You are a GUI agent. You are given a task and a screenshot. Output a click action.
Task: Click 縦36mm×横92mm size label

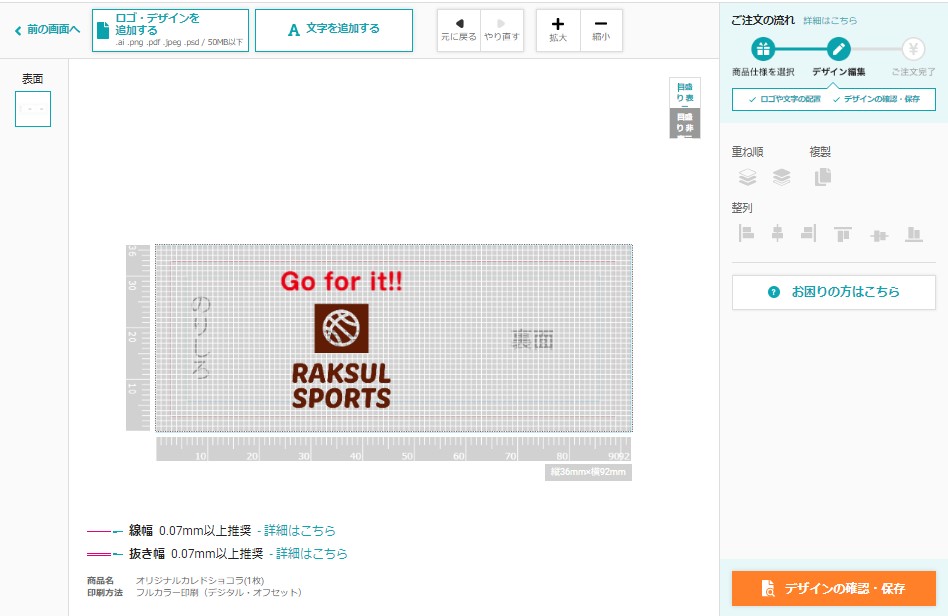[588, 472]
